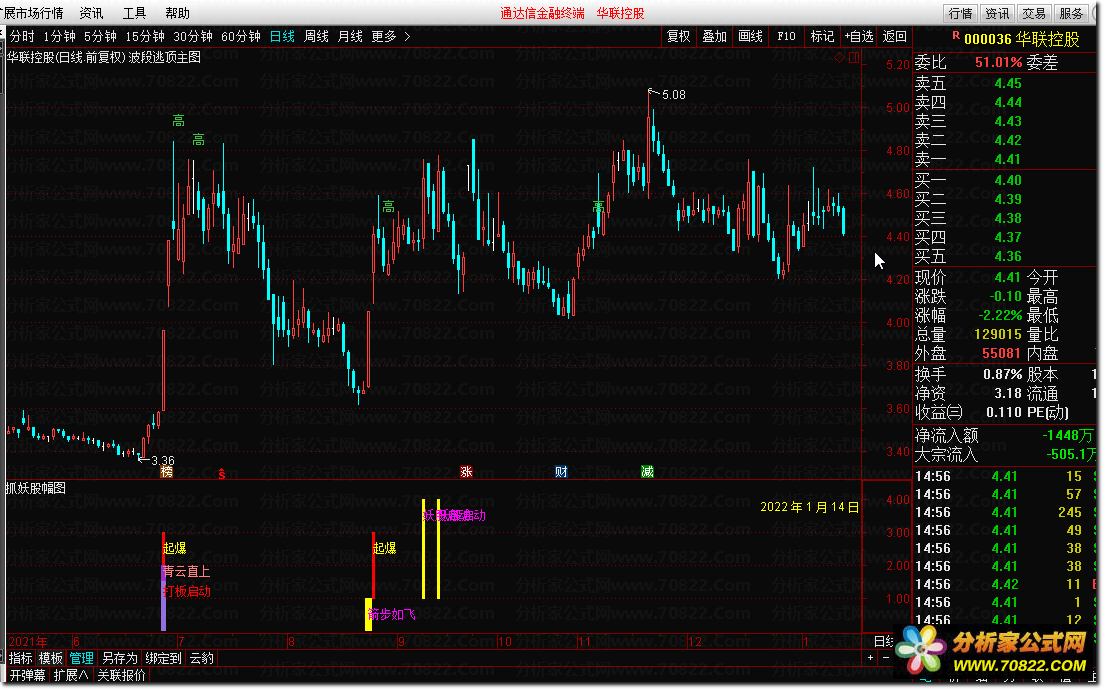Click the 打板启动 indicator label
The height and width of the screenshot is (690, 1105).
pyautogui.click(x=187, y=591)
